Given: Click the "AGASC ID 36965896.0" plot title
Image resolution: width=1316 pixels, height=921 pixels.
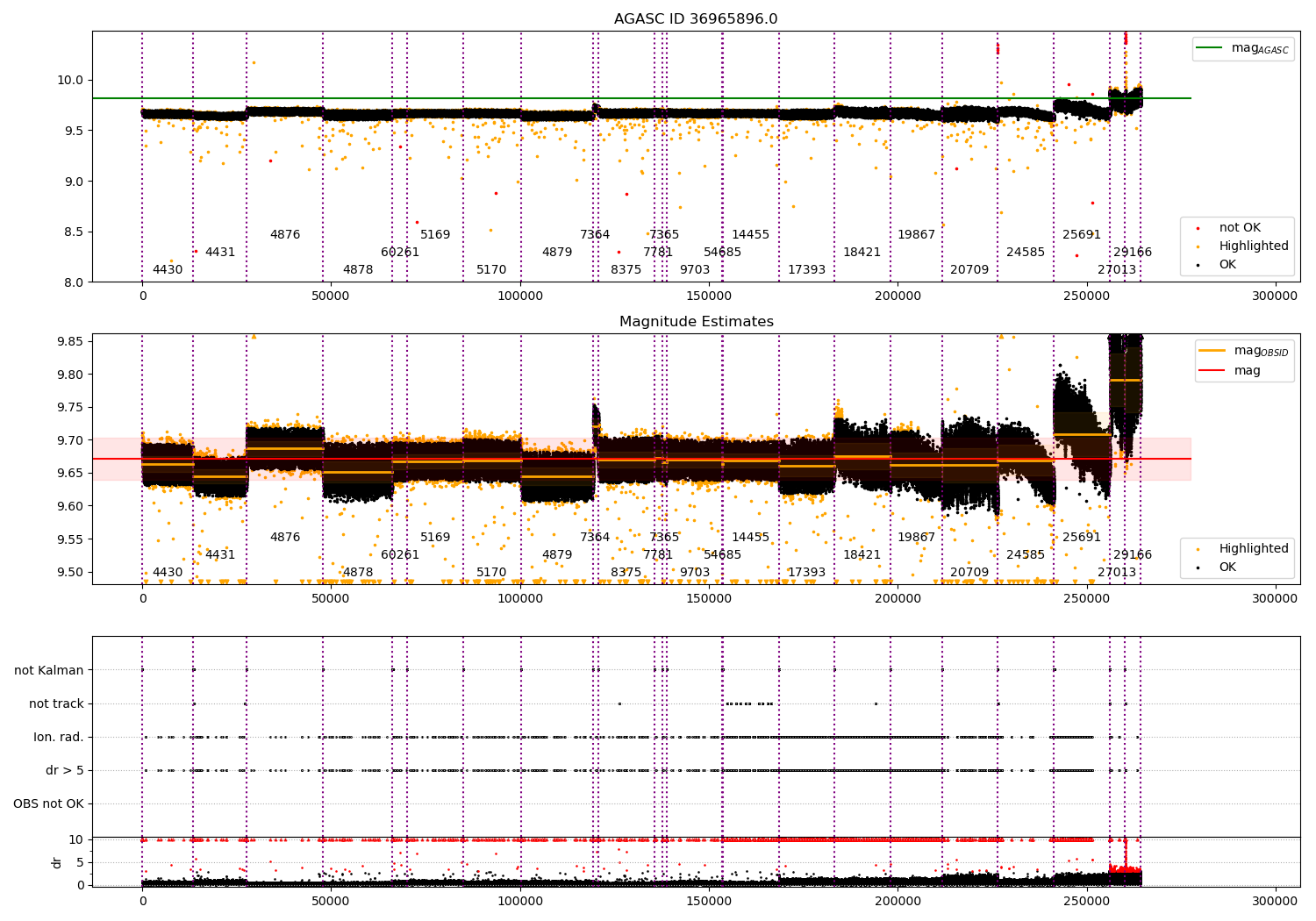Looking at the screenshot, I should coord(696,19).
